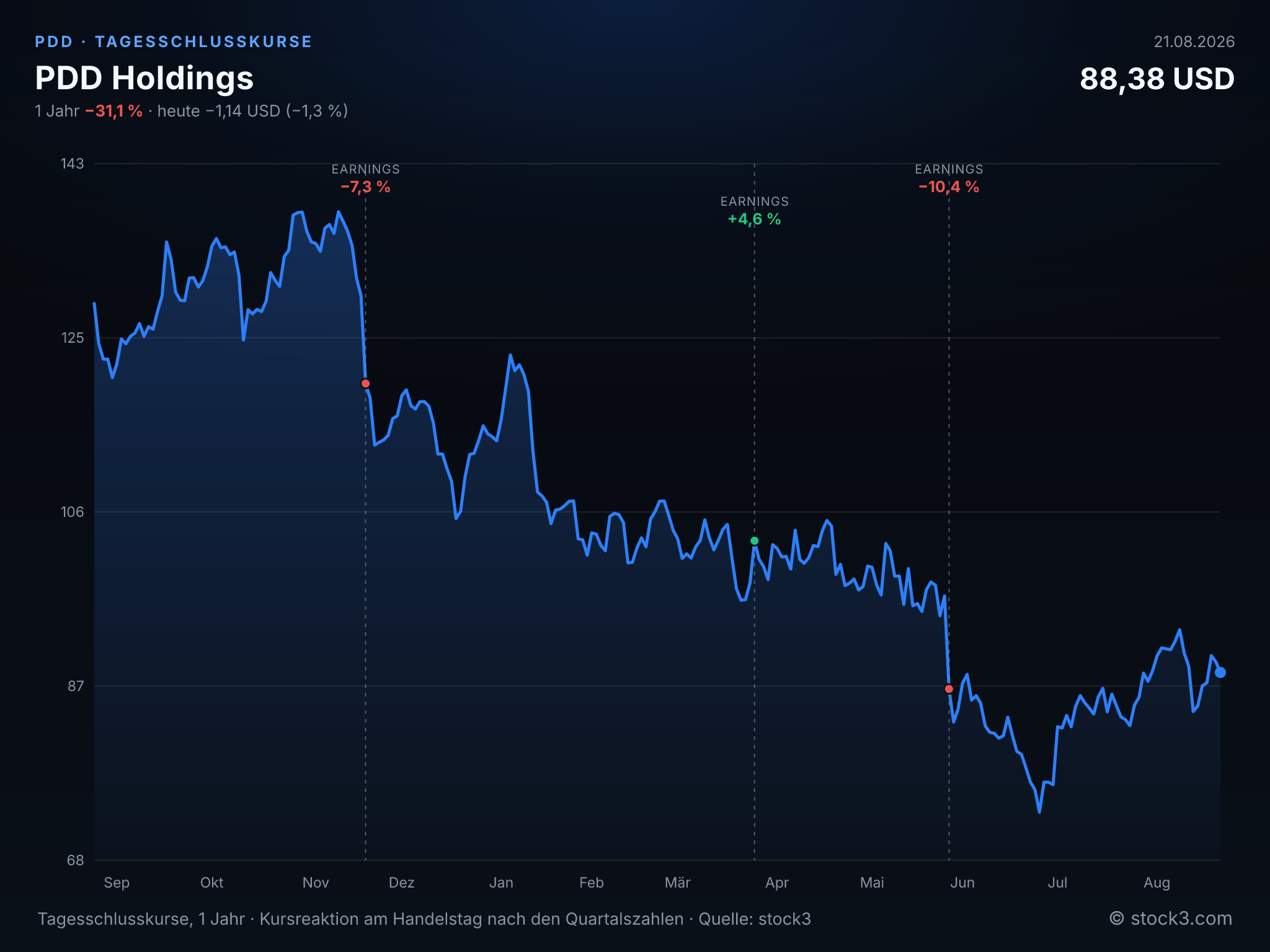1270x952 pixels.
Task: Click the "Jan" month label
Action: click(x=501, y=883)
